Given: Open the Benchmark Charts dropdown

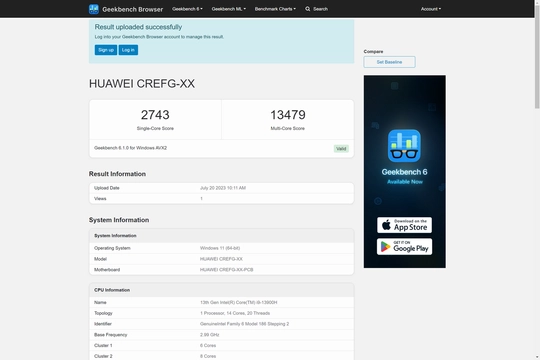Looking at the screenshot, I should tap(275, 9).
